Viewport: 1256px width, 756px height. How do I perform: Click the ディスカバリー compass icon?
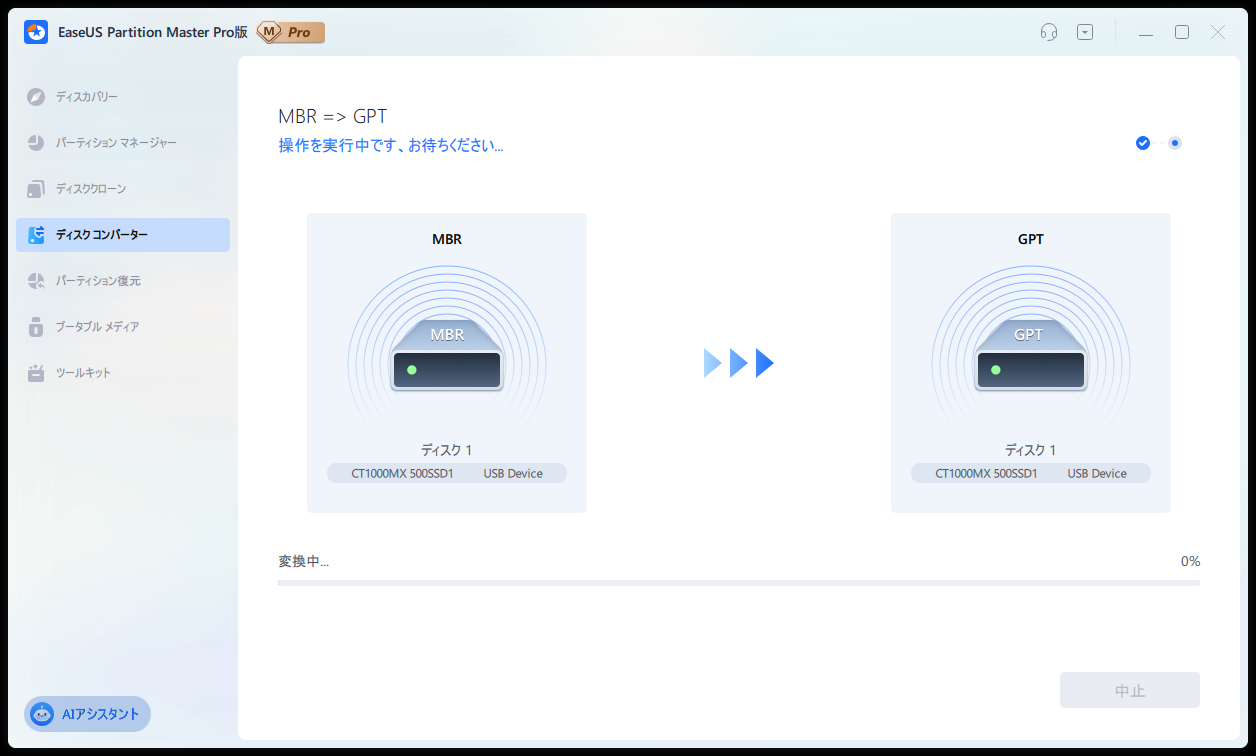(36, 97)
